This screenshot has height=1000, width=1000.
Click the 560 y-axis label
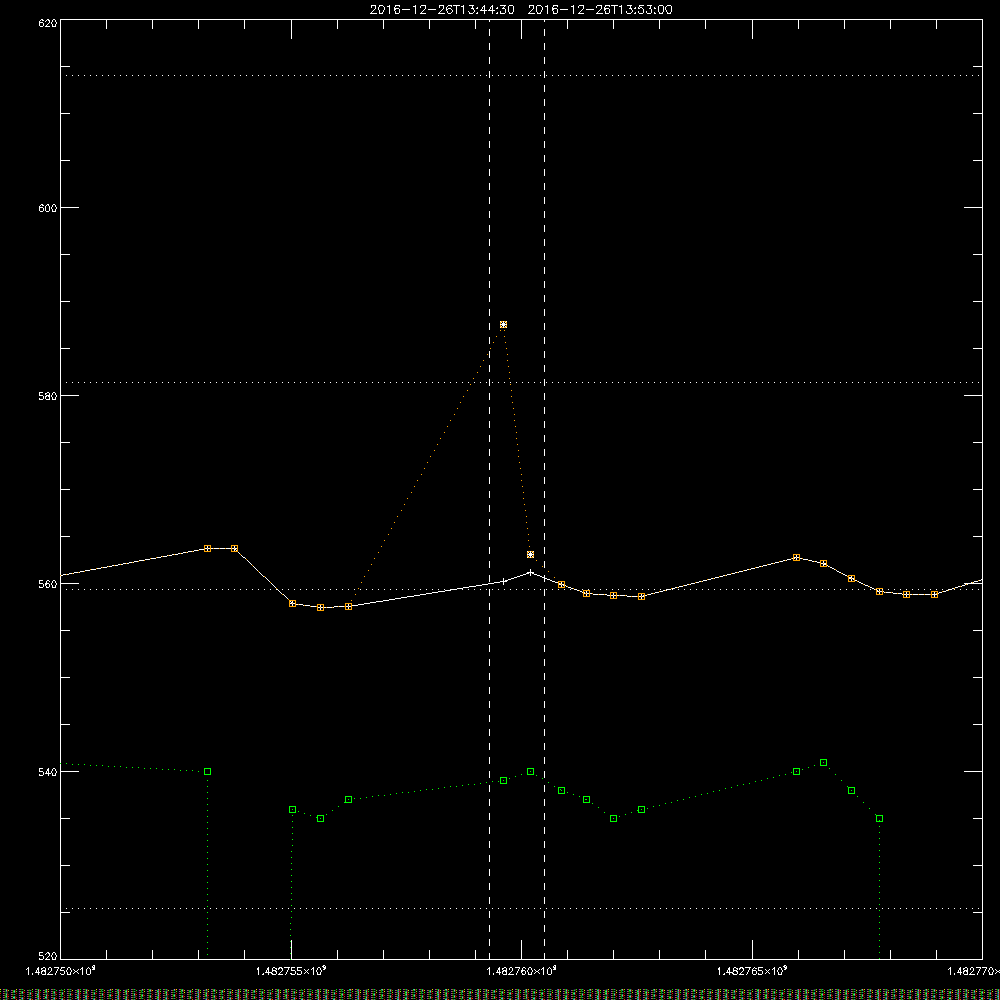48,584
